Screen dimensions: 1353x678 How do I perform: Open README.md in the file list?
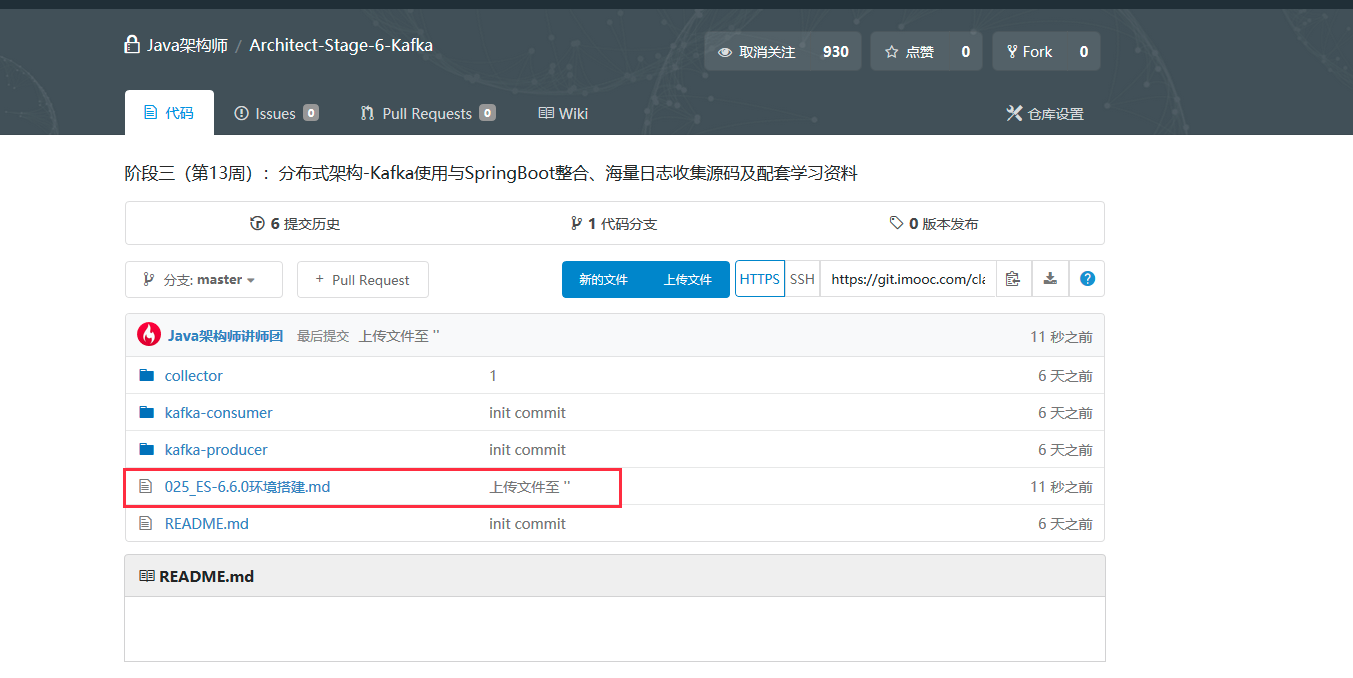click(207, 524)
